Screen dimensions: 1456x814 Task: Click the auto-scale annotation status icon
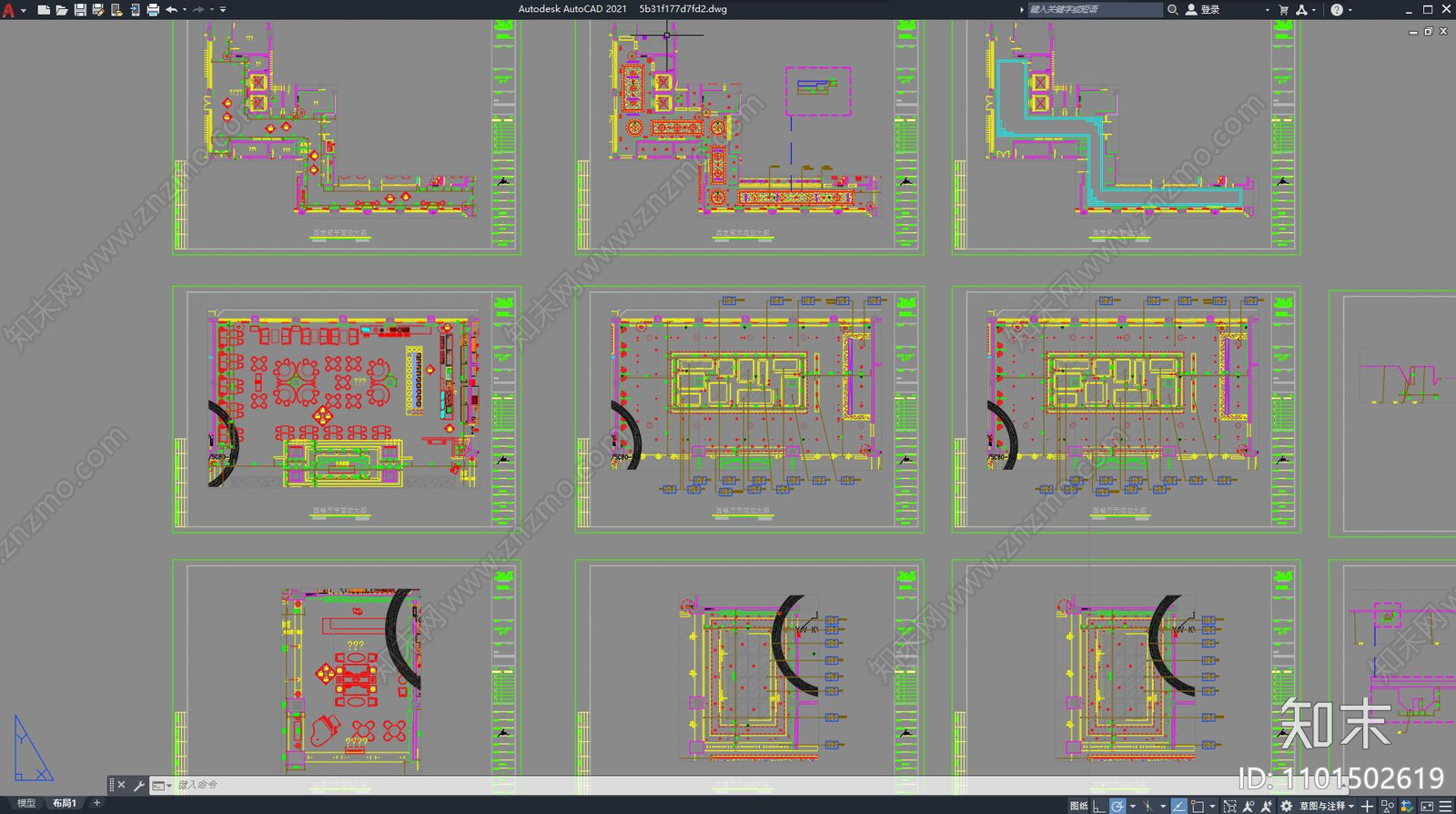[1267, 806]
